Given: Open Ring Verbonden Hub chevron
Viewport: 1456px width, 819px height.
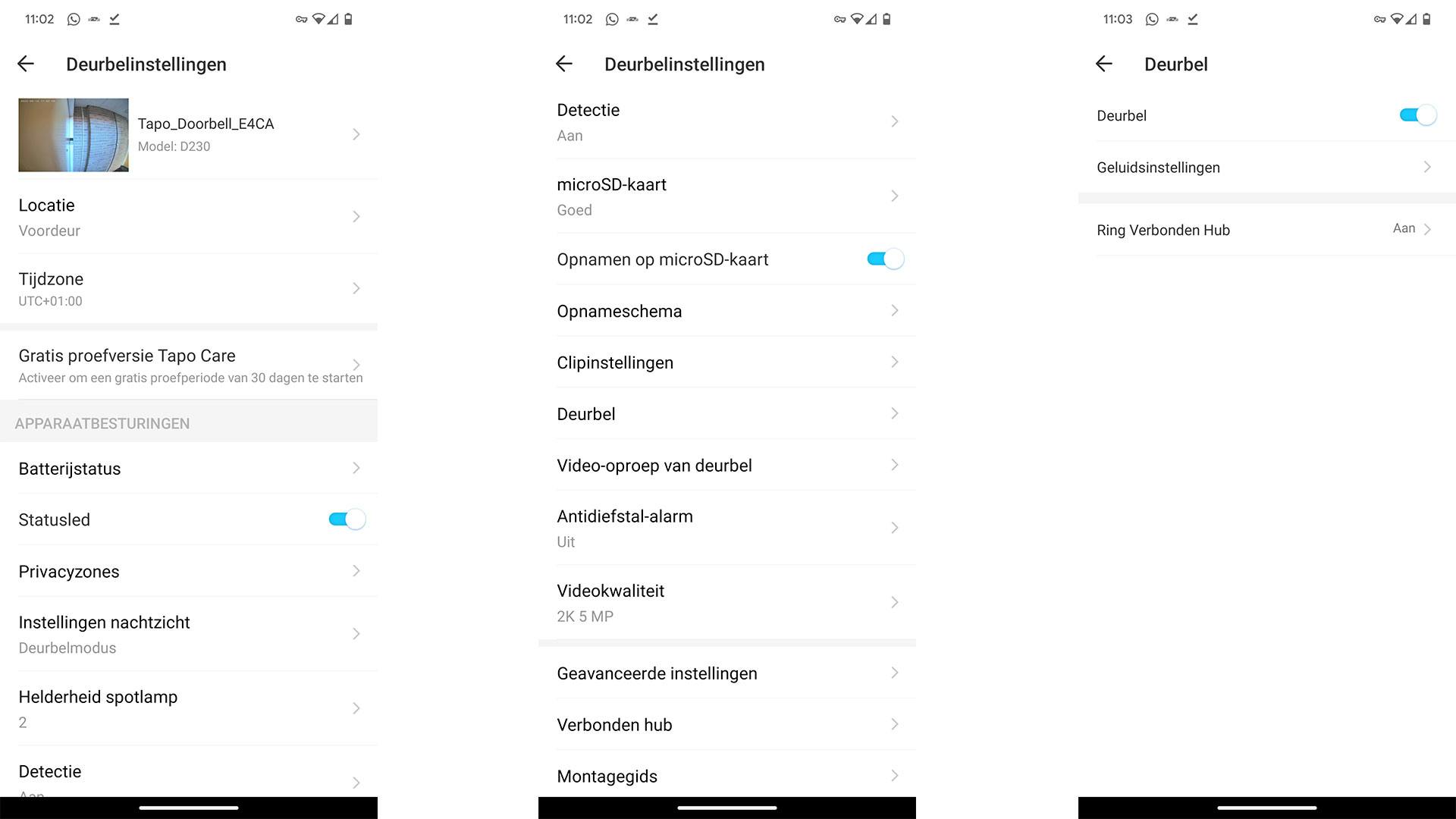Looking at the screenshot, I should tap(1427, 229).
